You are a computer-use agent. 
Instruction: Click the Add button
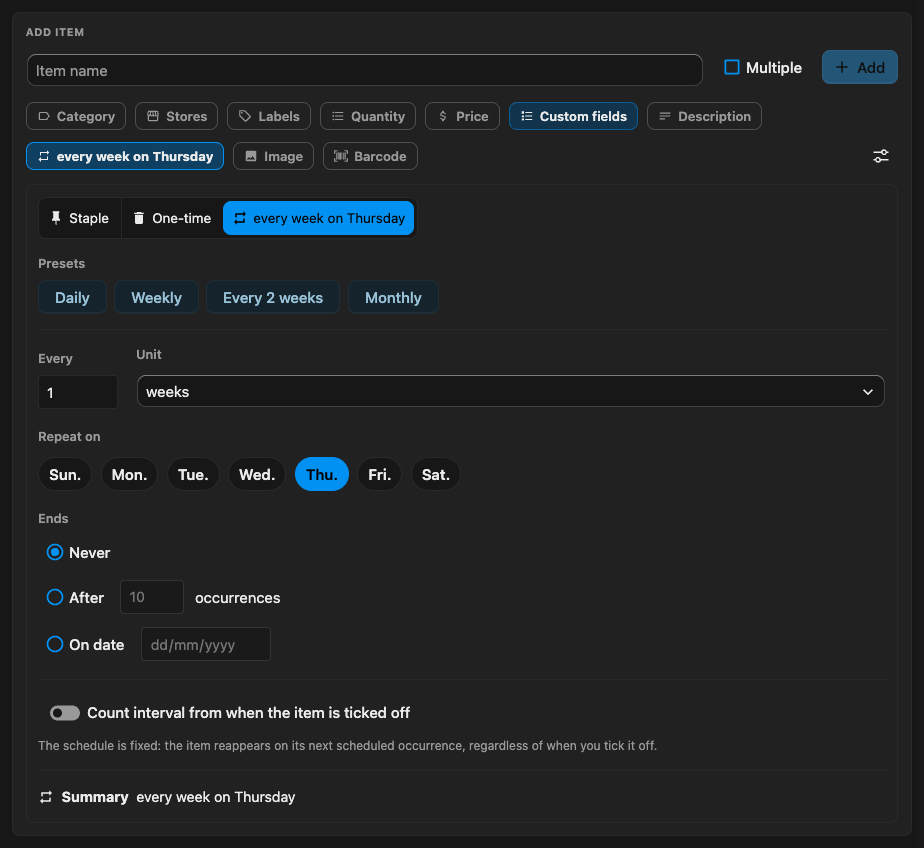[860, 67]
